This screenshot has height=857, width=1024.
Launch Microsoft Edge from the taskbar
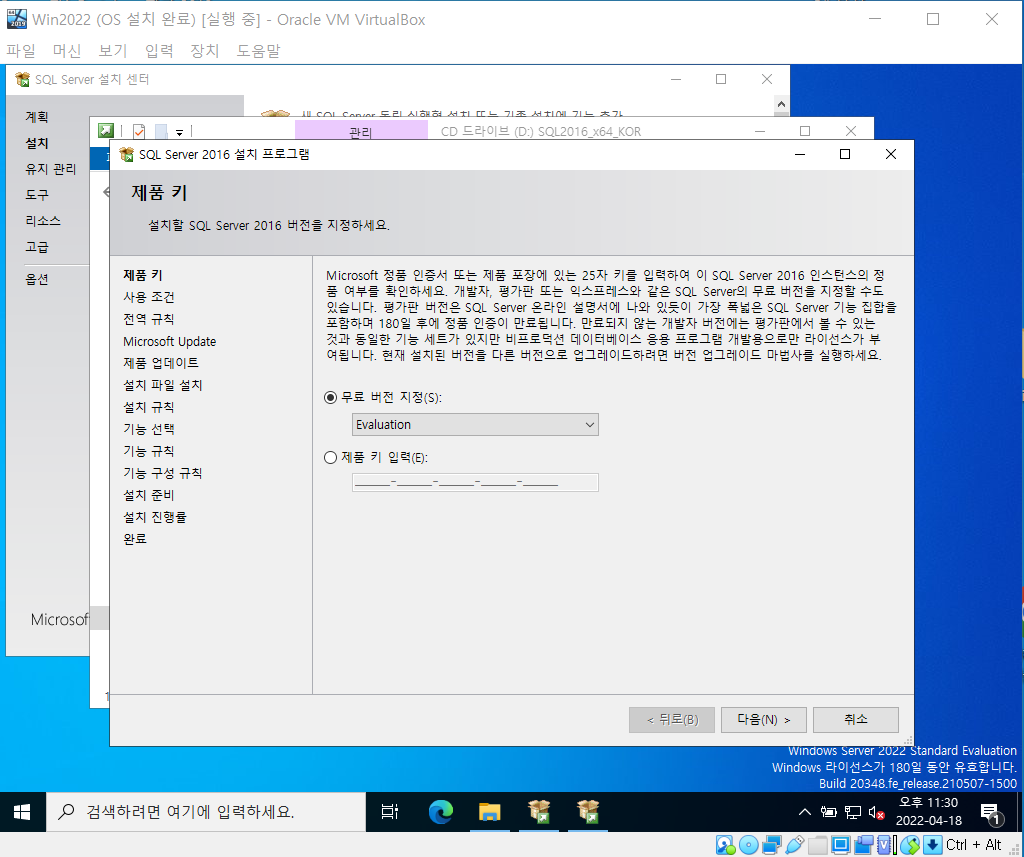pos(441,812)
